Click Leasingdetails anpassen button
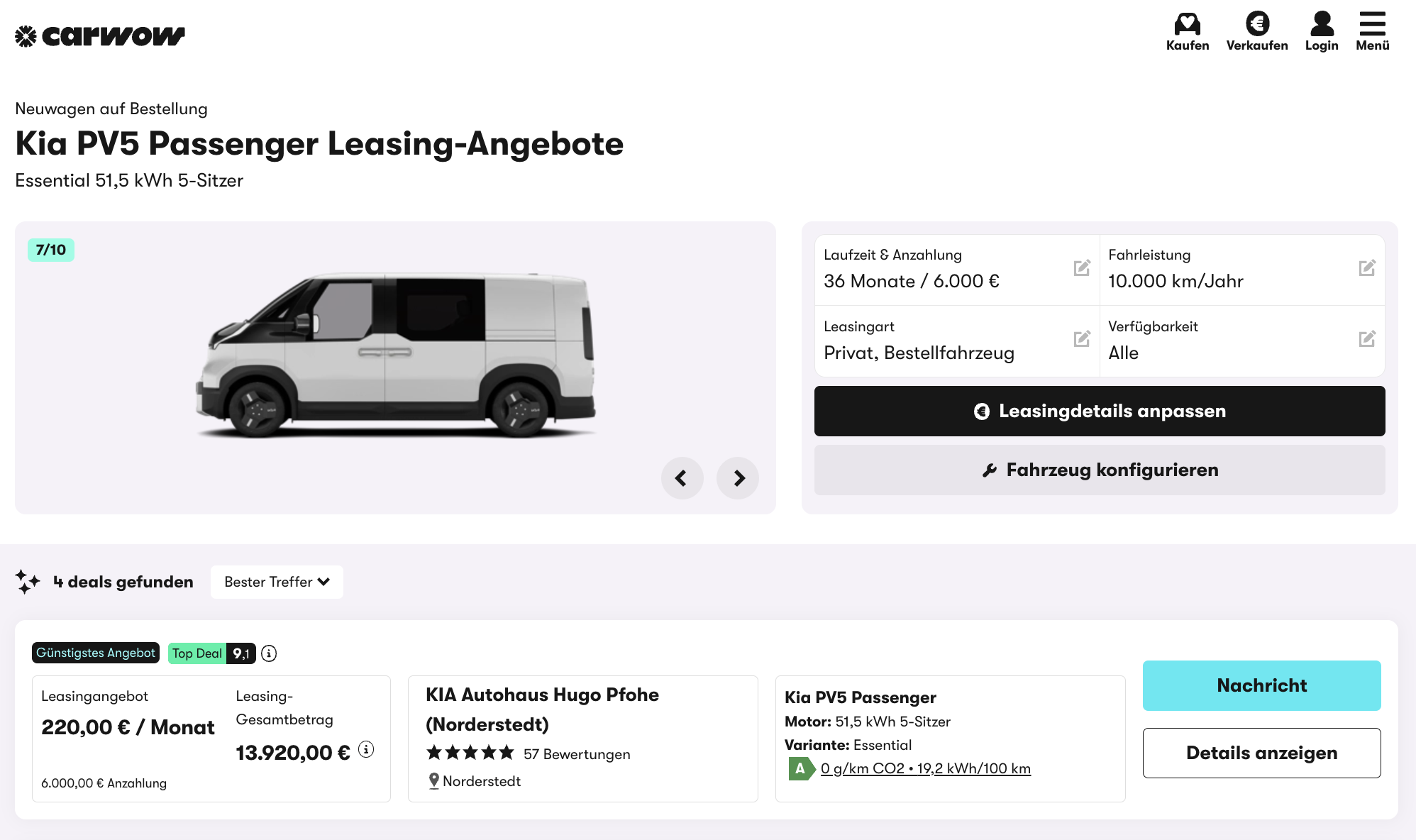Screen dimensions: 1416x840 tap(1100, 411)
